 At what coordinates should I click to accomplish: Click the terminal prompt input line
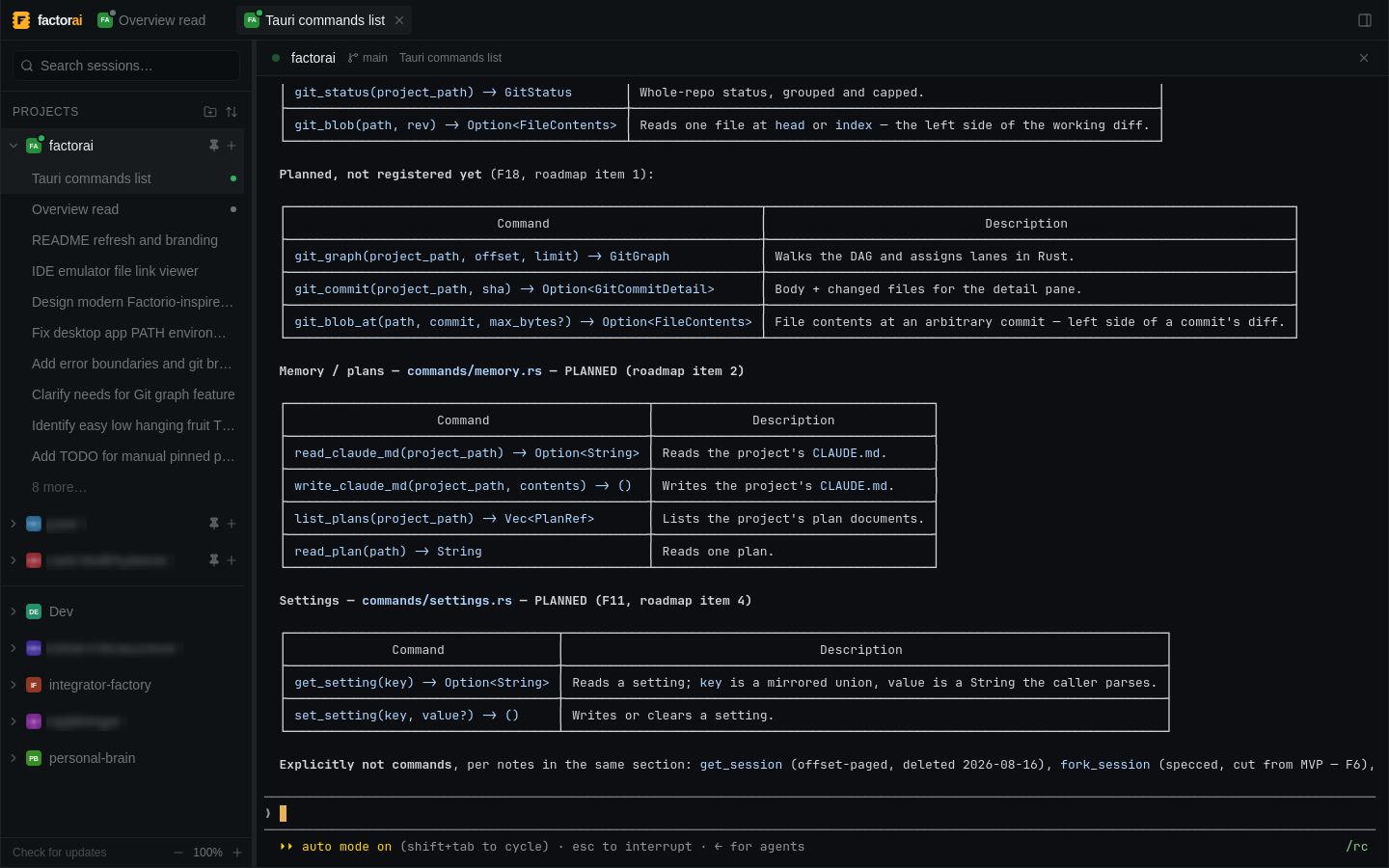point(820,813)
